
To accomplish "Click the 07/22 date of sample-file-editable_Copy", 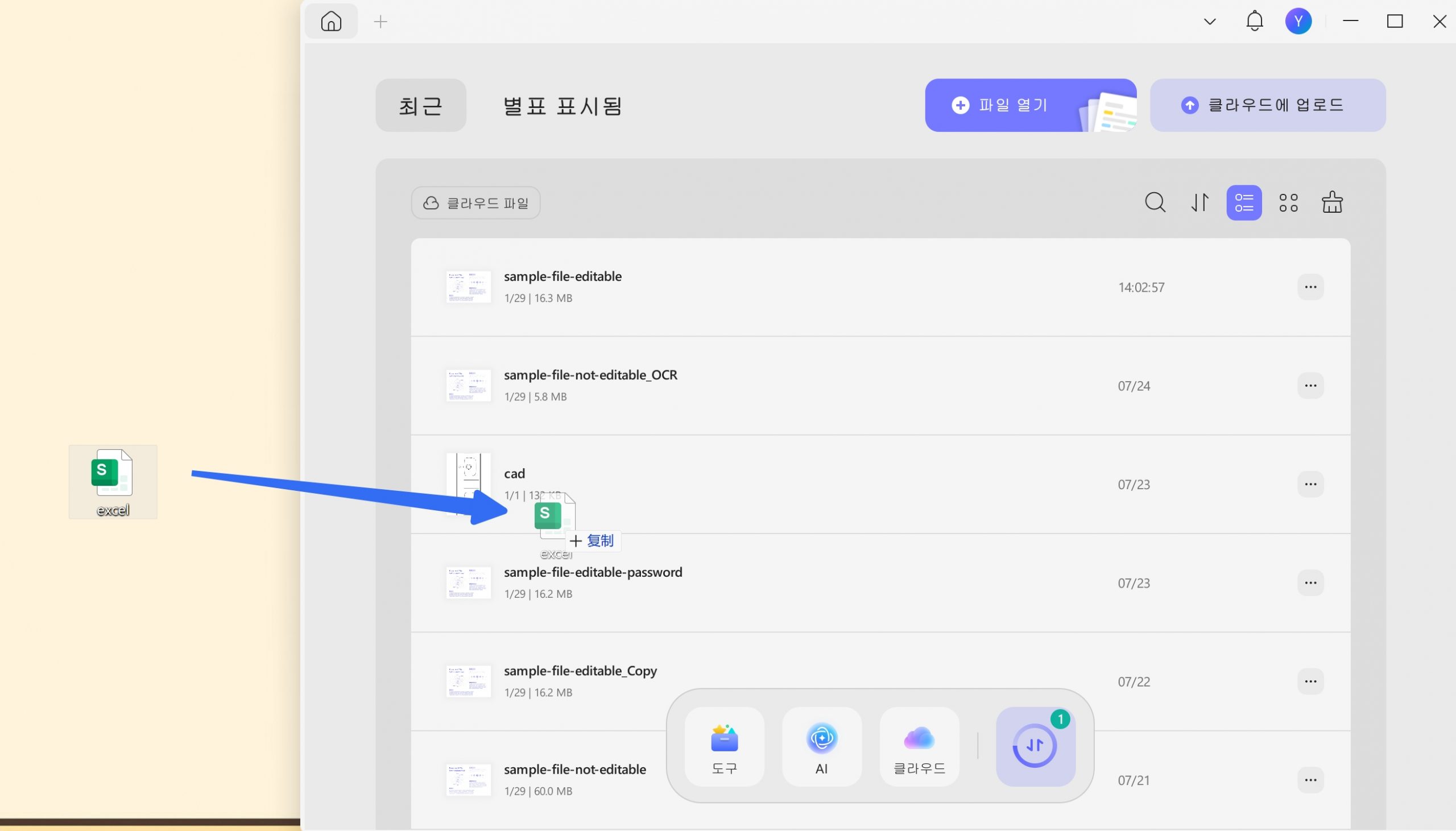I will (x=1134, y=682).
